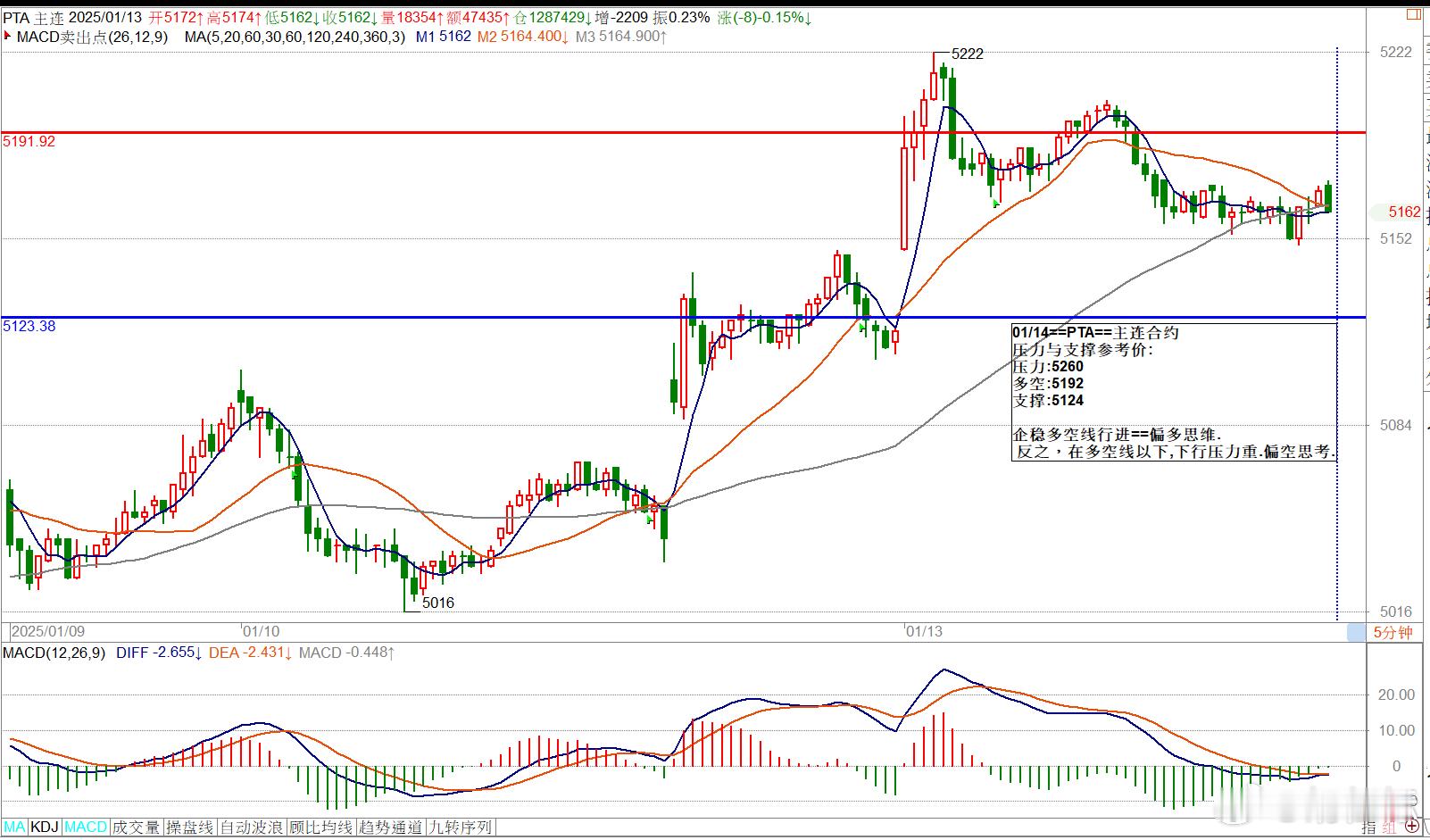
Task: Click the '企稳多空线行进==偏多思维.' note
Action: coord(1118,435)
